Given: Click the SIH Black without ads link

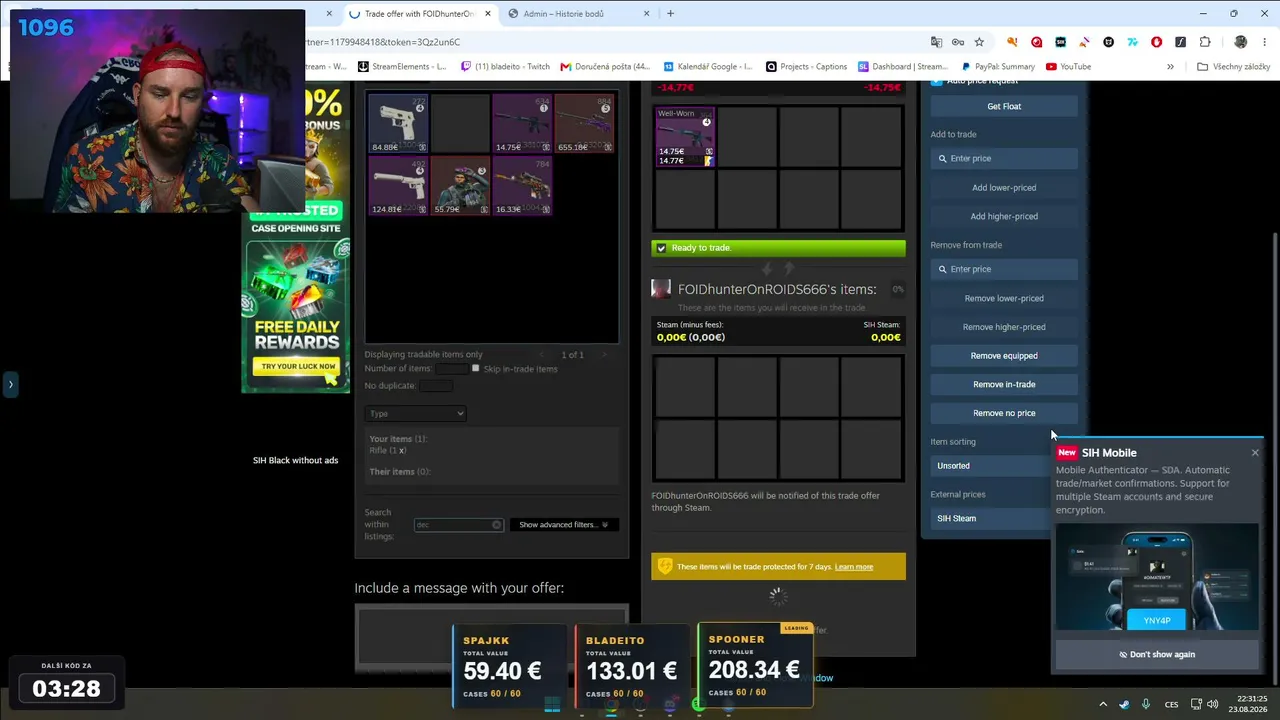Looking at the screenshot, I should click(295, 461).
